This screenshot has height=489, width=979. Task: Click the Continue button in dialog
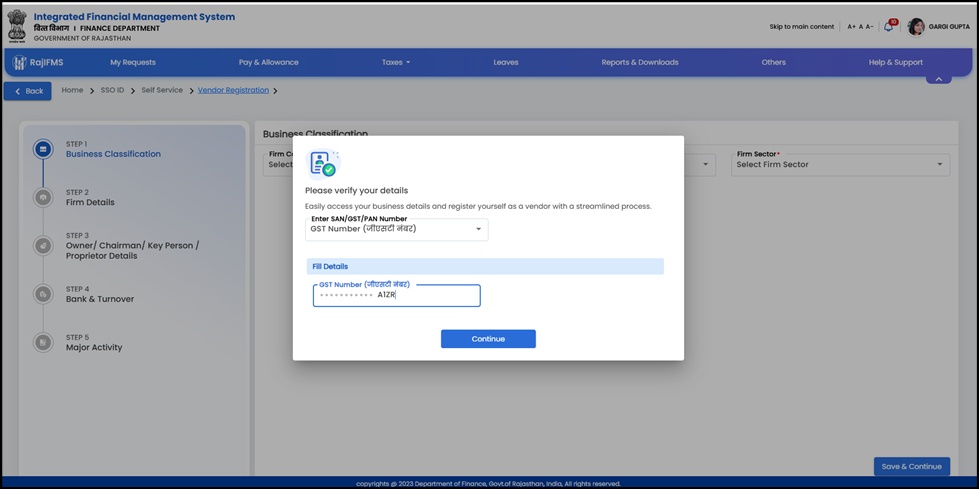(x=488, y=338)
